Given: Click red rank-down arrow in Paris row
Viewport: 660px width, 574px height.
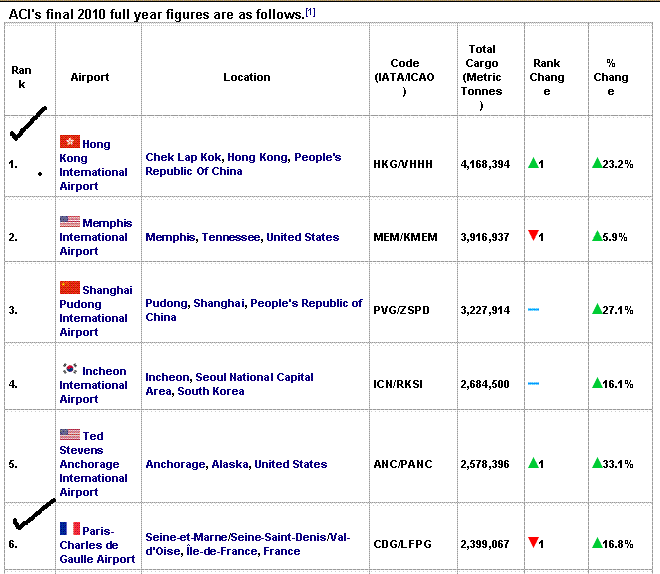Looking at the screenshot, I should coord(533,542).
